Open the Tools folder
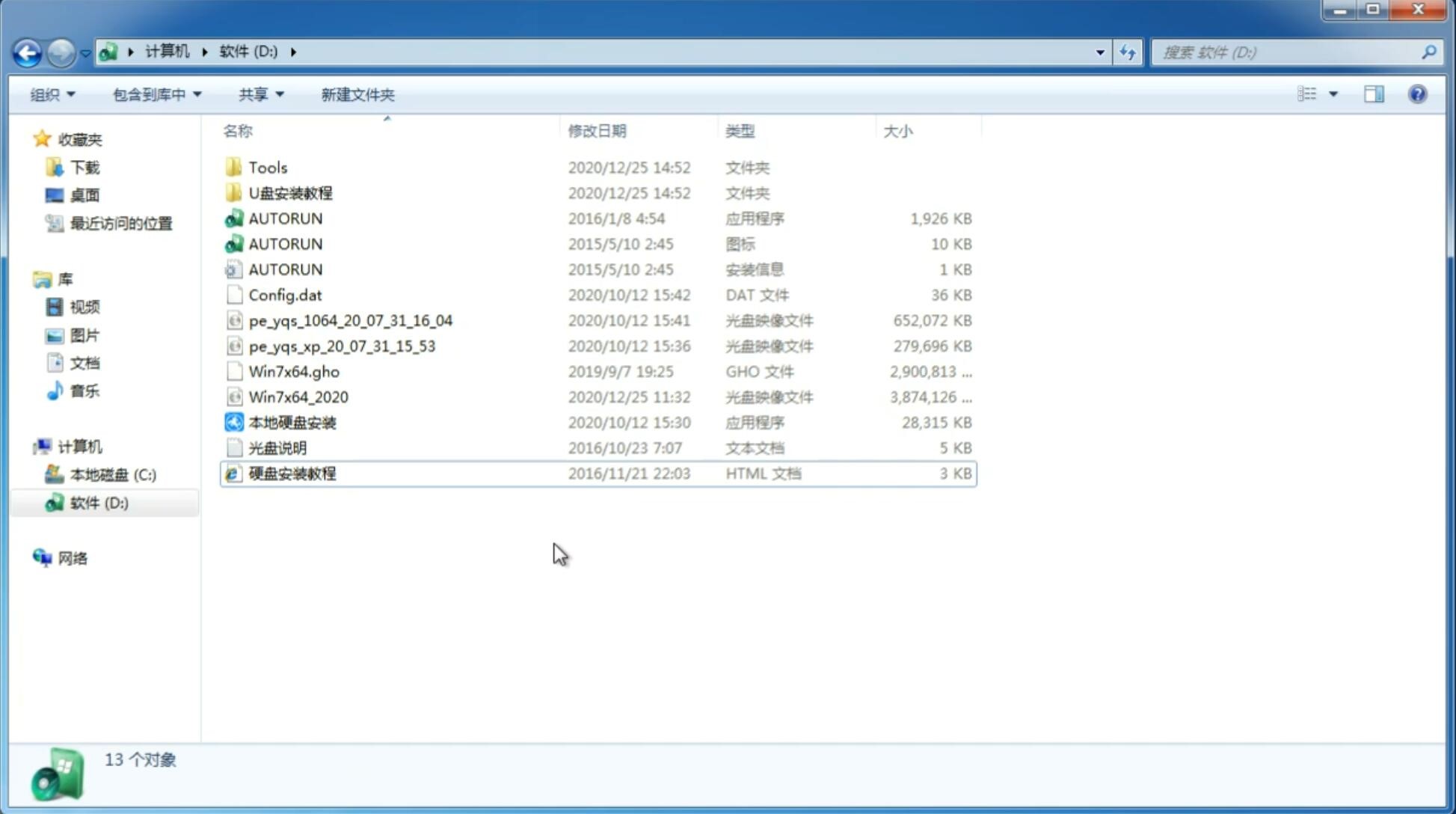1456x814 pixels. (267, 167)
